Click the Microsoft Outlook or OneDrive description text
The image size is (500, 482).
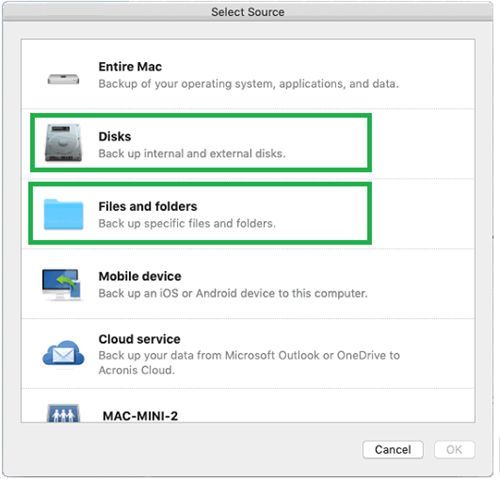coord(249,363)
